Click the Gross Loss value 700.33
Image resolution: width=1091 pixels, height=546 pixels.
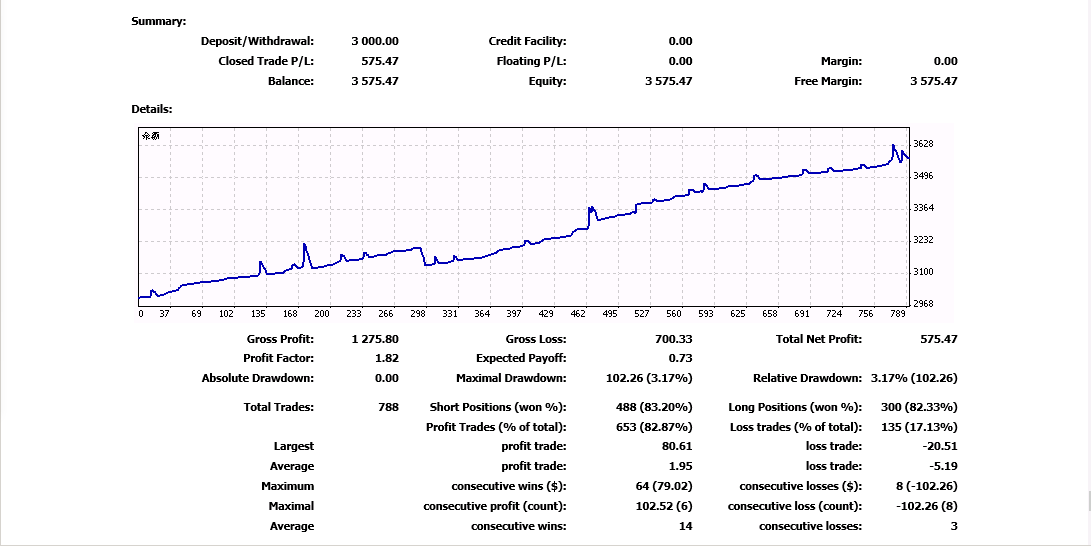[674, 339]
